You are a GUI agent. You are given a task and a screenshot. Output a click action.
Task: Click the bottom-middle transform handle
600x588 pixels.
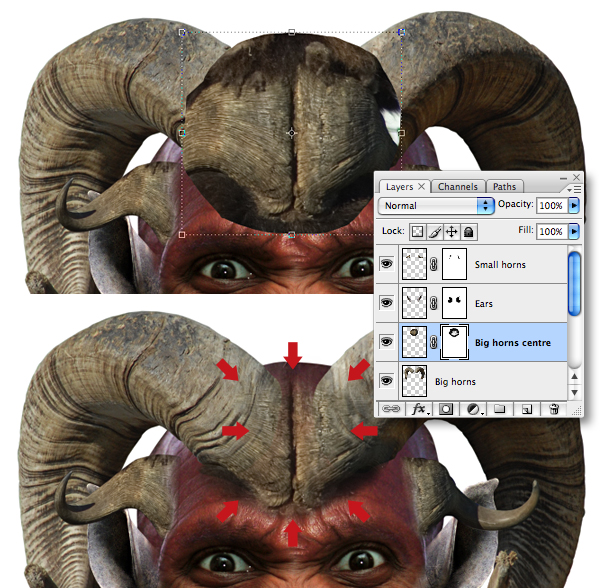tap(292, 234)
